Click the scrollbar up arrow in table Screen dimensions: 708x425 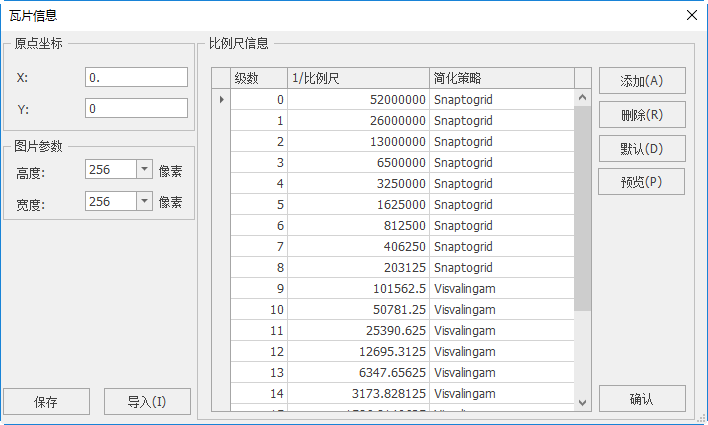(x=582, y=98)
